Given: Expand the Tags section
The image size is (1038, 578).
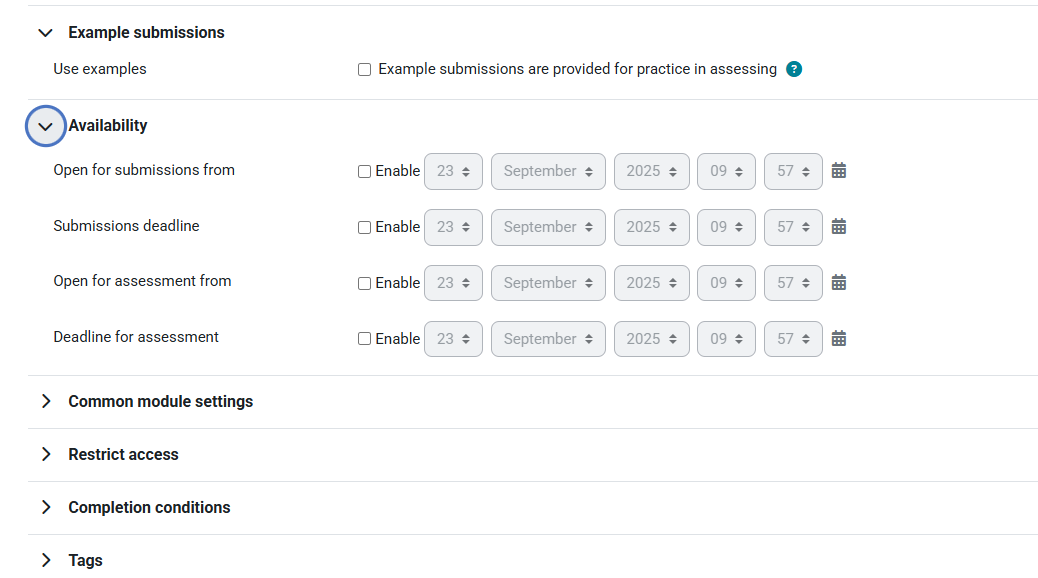Looking at the screenshot, I should click(x=45, y=560).
